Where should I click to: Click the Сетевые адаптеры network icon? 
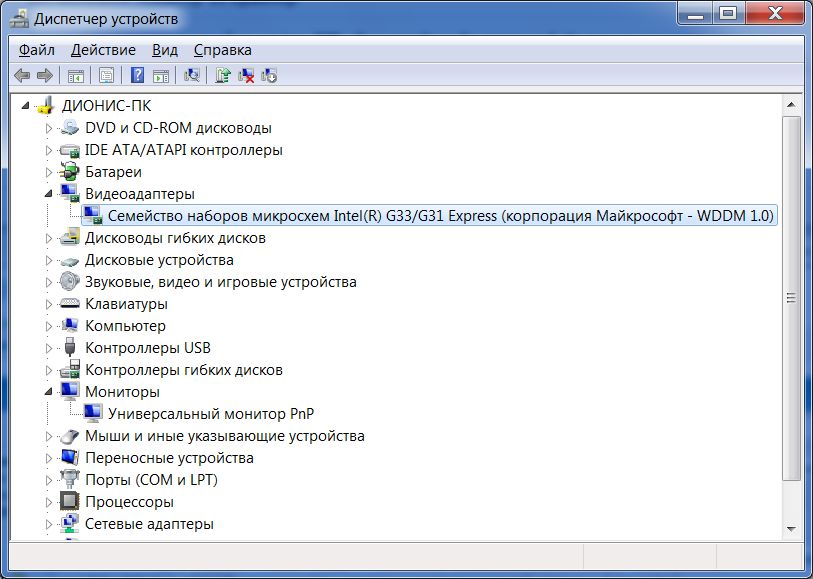point(69,524)
